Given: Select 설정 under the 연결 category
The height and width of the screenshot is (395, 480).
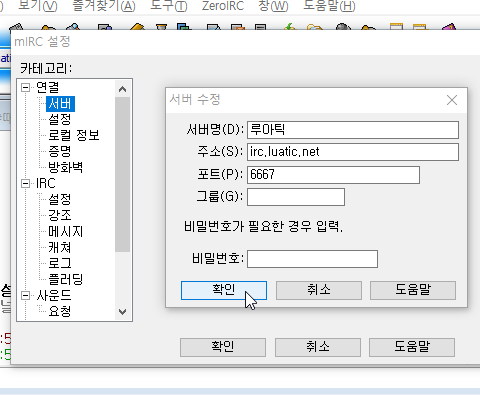Looking at the screenshot, I should point(60,119).
